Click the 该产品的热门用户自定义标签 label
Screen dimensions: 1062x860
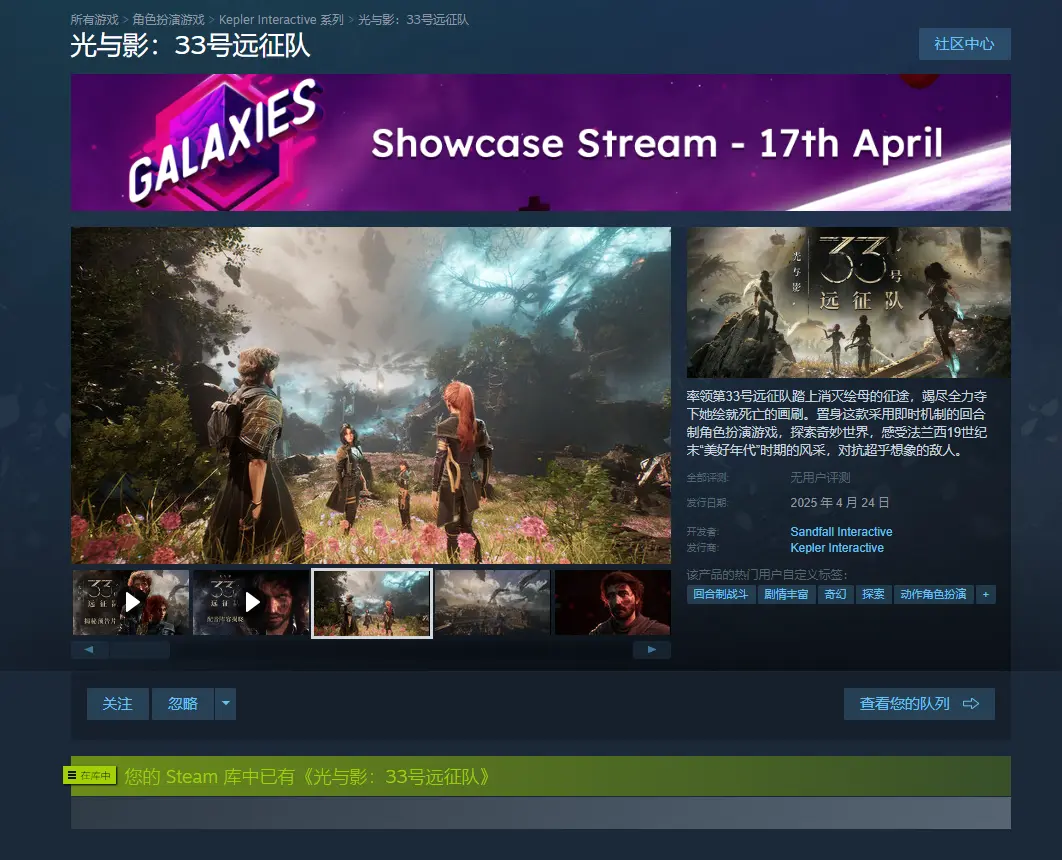tap(767, 575)
